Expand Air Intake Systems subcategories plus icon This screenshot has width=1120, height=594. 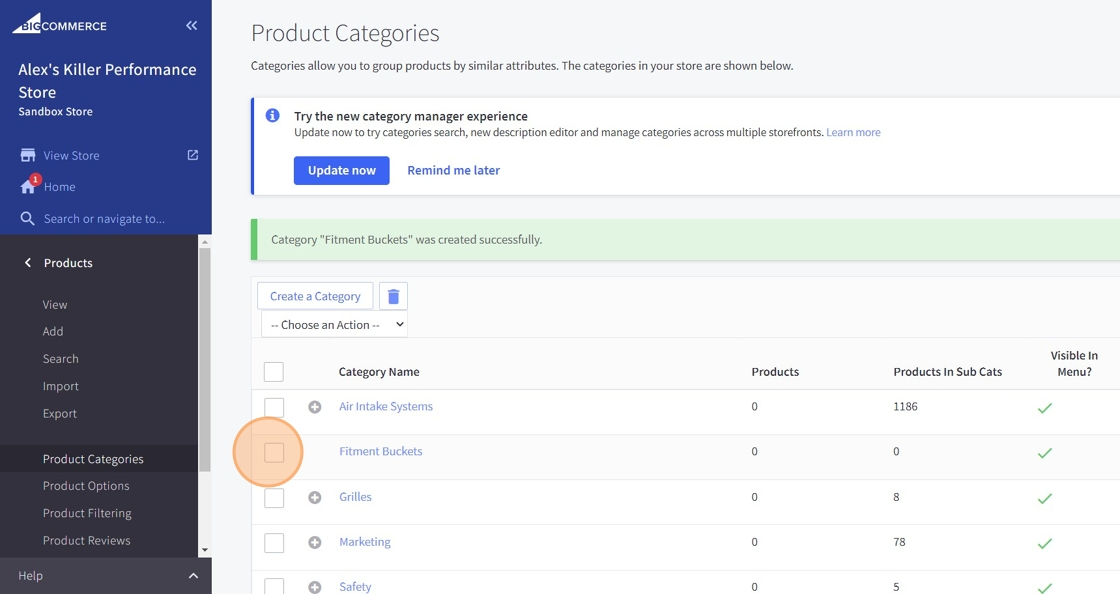click(315, 407)
